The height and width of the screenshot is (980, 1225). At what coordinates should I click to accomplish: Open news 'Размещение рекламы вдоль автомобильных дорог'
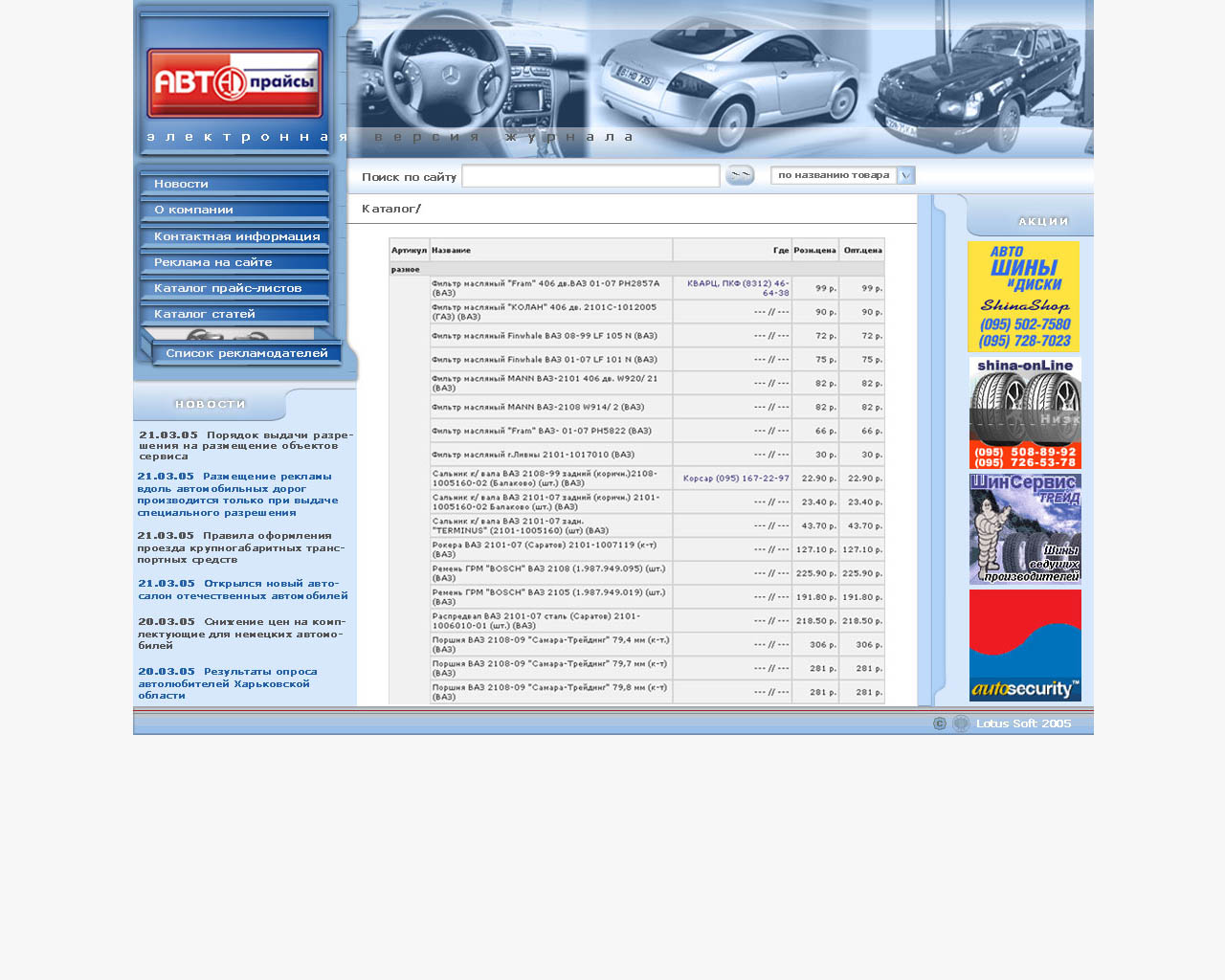(x=238, y=494)
